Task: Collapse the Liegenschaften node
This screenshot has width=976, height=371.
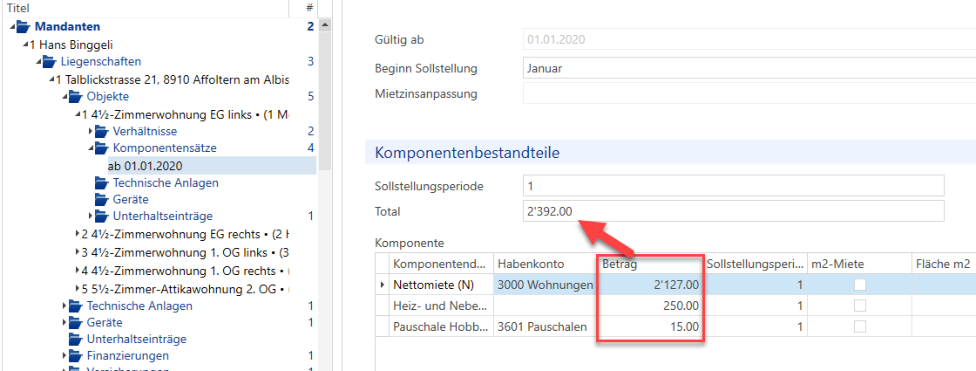Action: click(39, 62)
